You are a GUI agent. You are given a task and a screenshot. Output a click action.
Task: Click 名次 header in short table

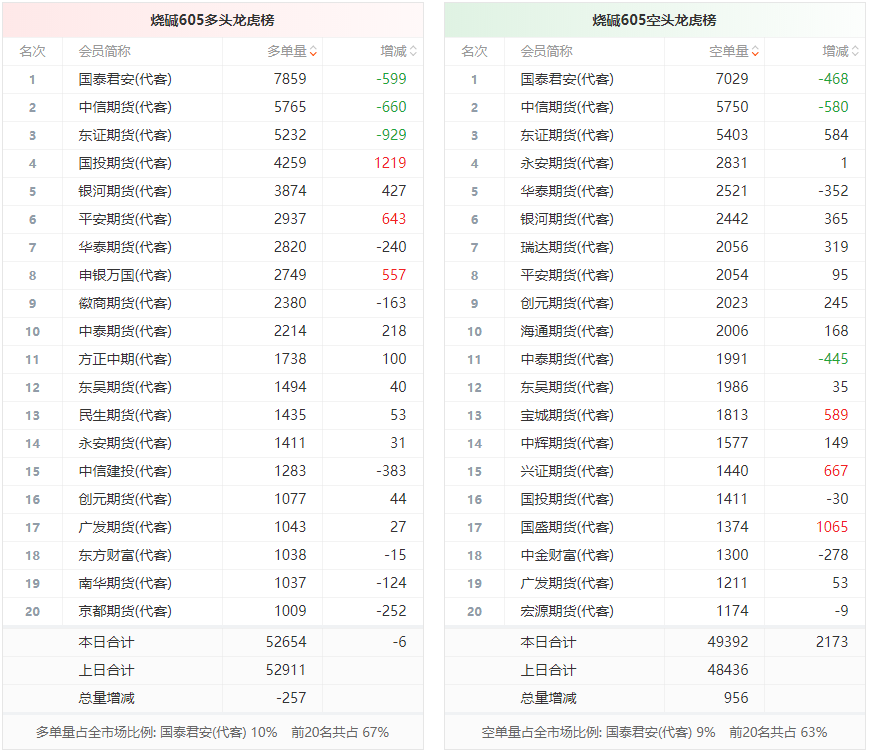coord(474,52)
